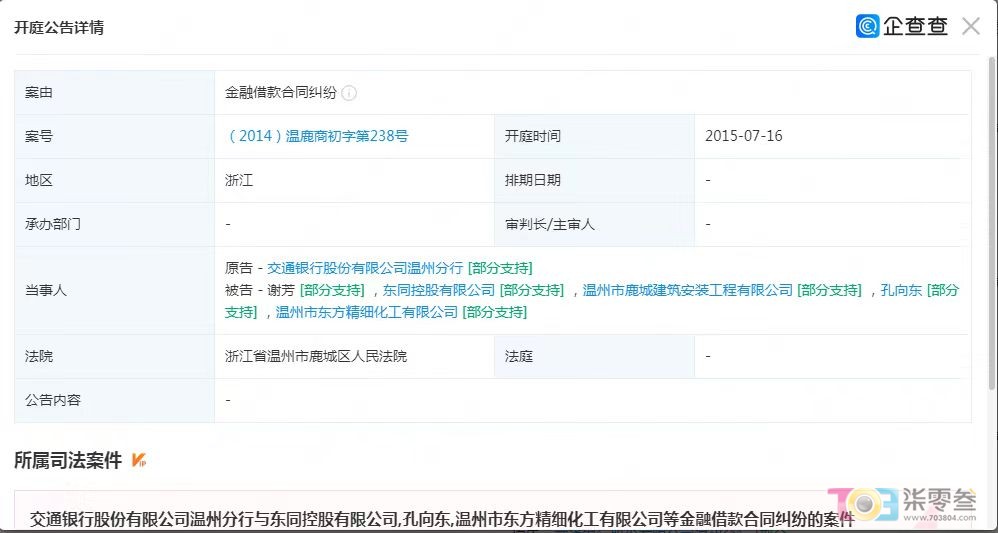Click the info icon beside 金融借款合同纠纷
The width and height of the screenshot is (998, 533).
349,93
